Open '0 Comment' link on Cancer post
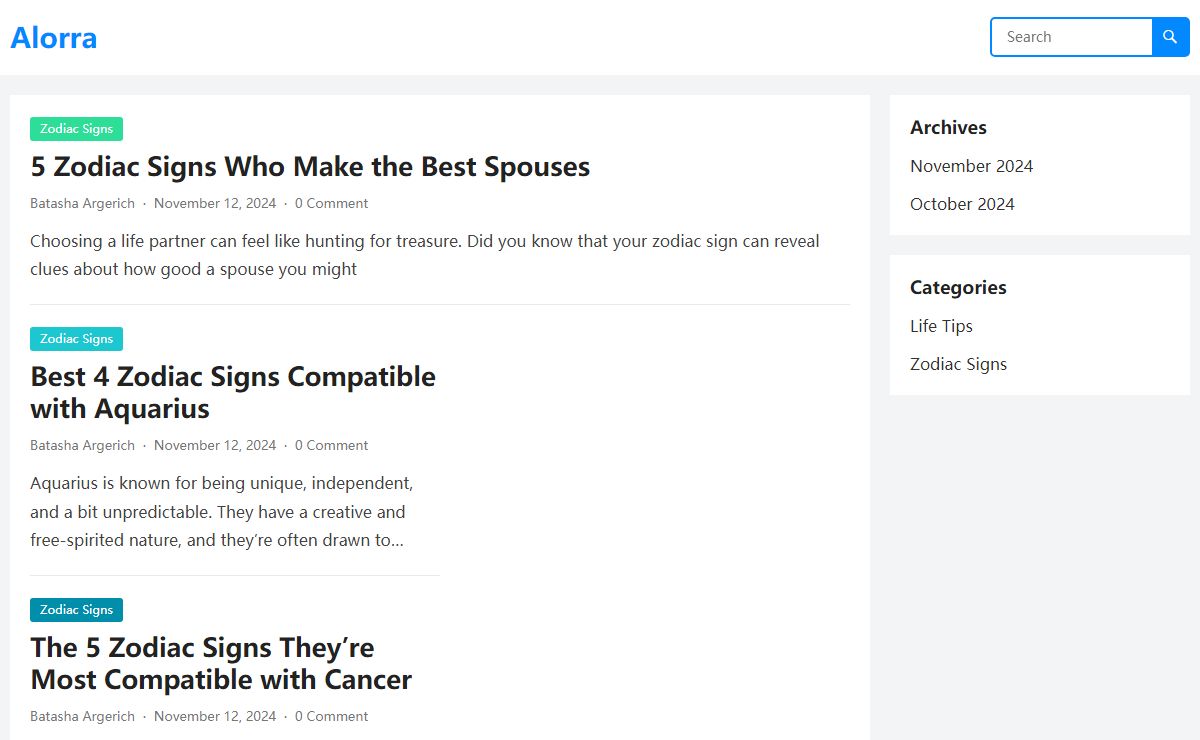The image size is (1200, 740). (x=331, y=716)
